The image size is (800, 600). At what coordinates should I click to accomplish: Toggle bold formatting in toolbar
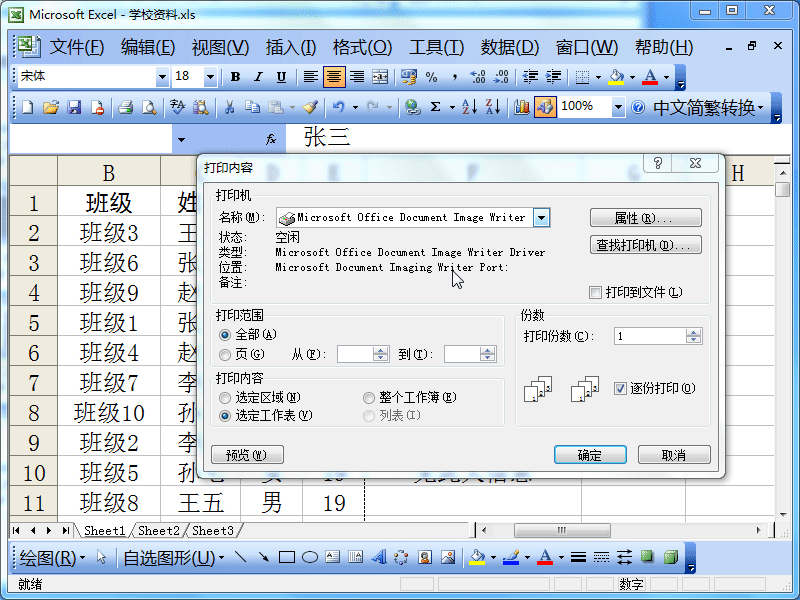[235, 77]
